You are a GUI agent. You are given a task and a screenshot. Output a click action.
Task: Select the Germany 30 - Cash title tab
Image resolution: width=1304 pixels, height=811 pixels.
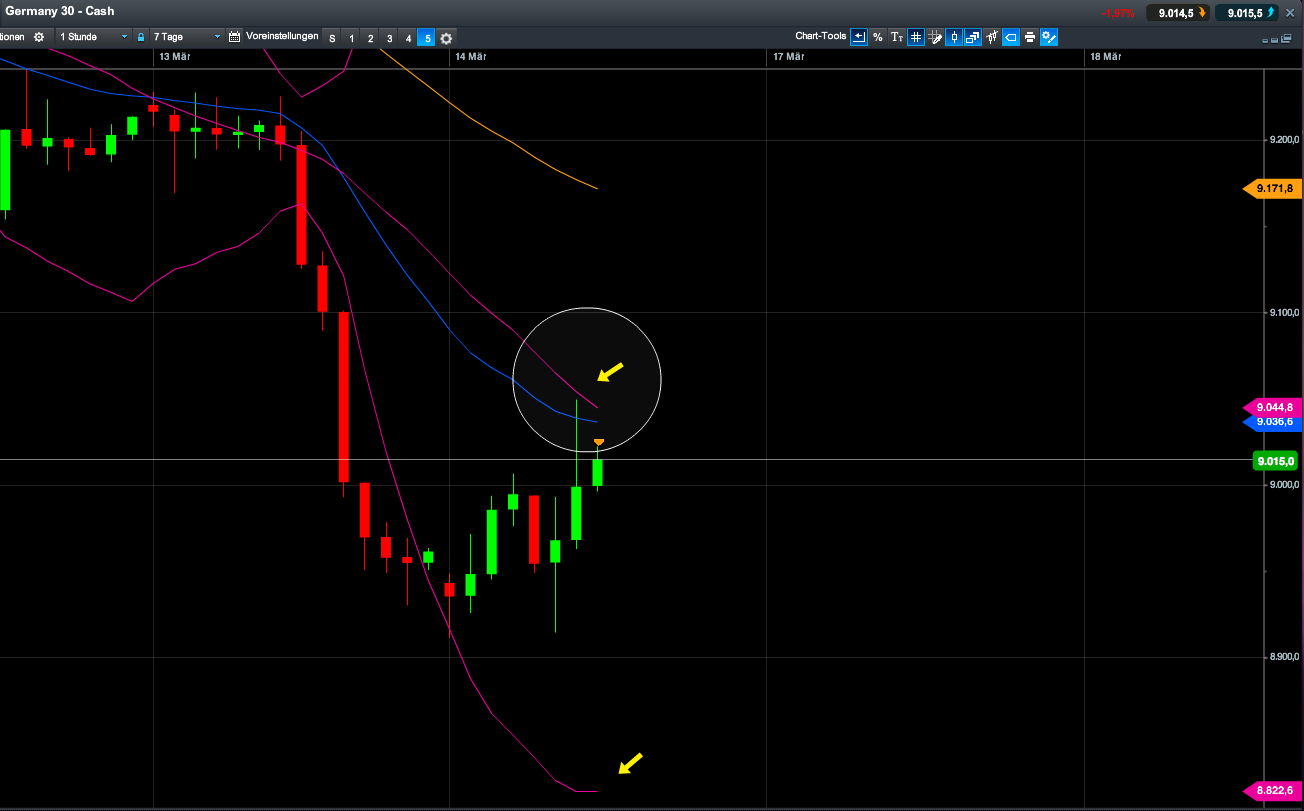click(x=60, y=11)
